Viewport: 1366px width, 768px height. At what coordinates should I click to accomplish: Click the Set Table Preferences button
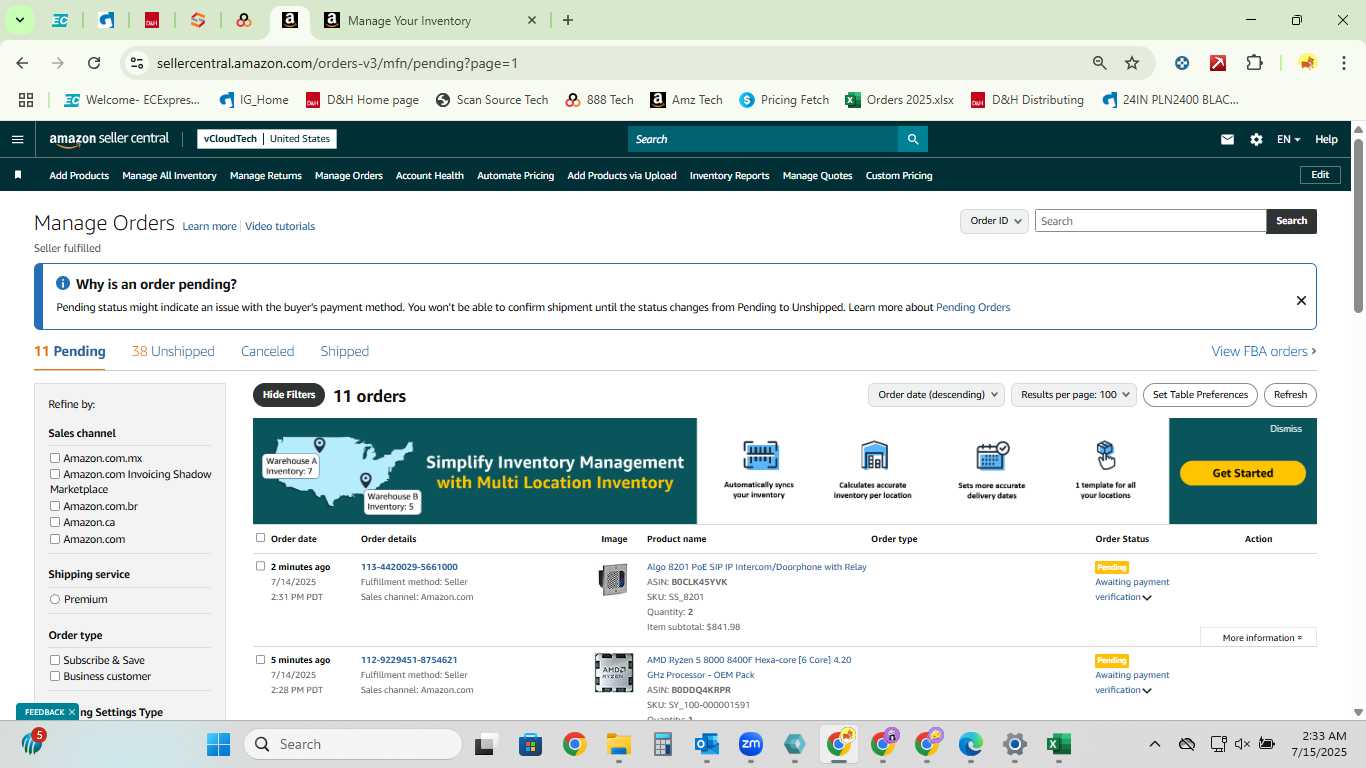click(1200, 395)
